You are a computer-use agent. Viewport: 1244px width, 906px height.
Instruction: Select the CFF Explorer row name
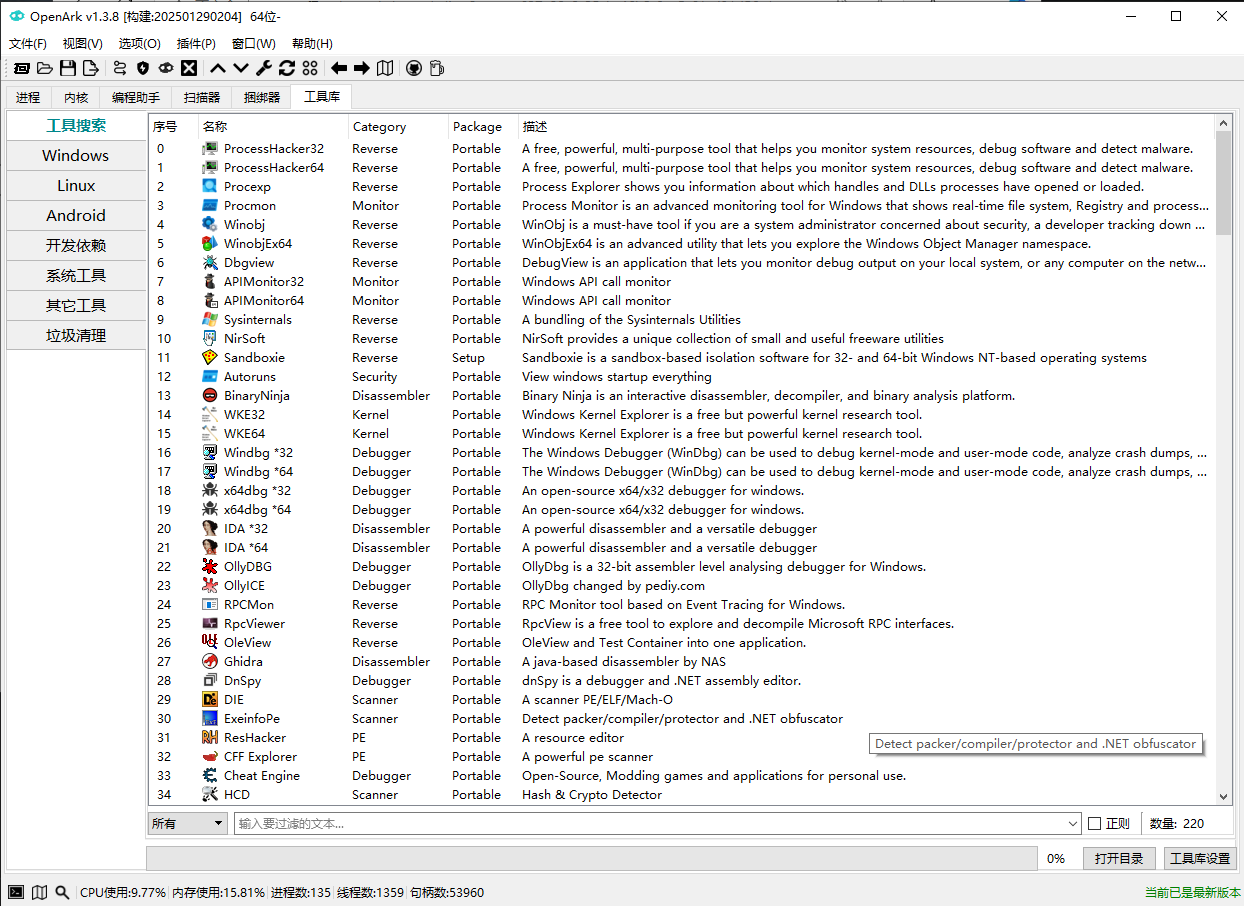point(260,757)
